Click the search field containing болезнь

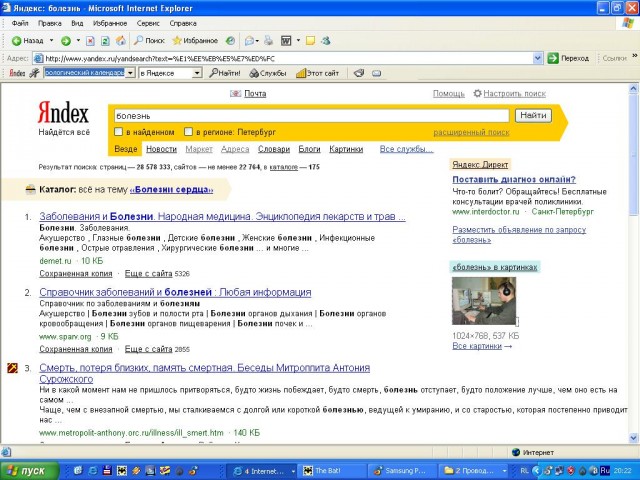click(311, 116)
